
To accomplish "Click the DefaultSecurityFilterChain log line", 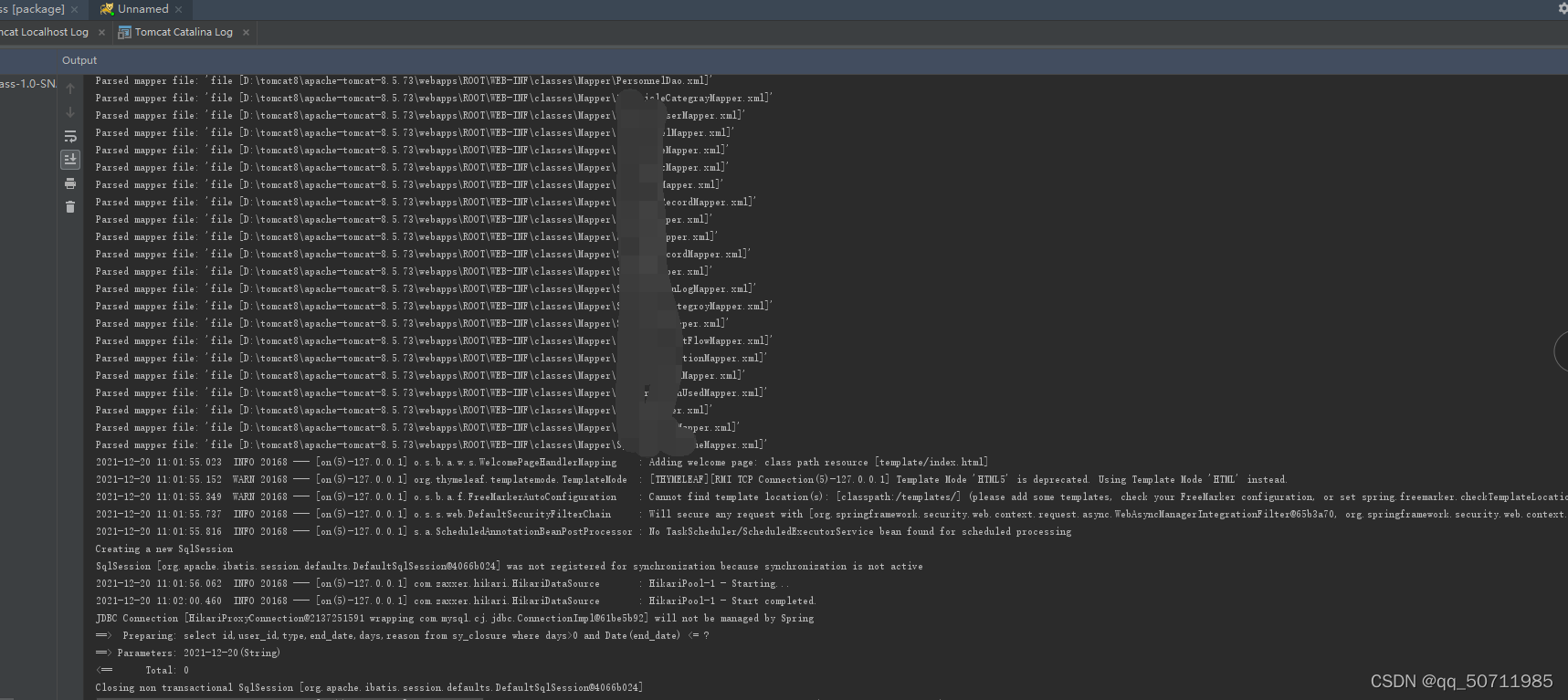I will [831, 514].
